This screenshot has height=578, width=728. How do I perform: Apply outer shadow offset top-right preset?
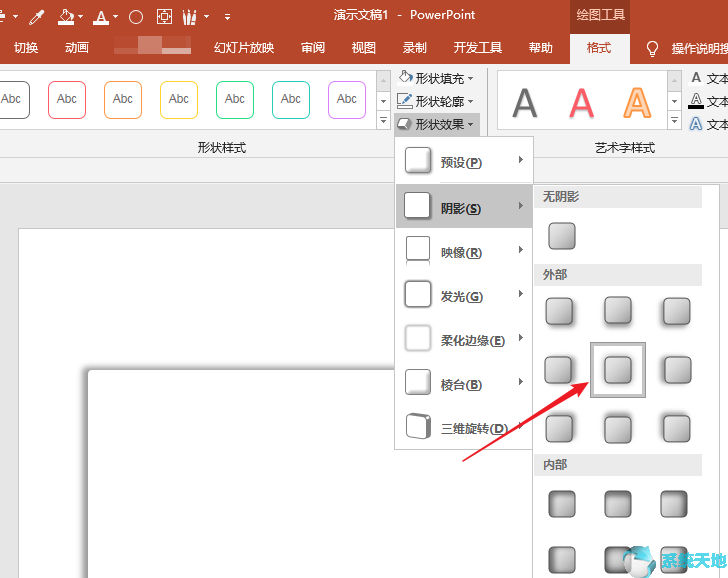(x=559, y=428)
